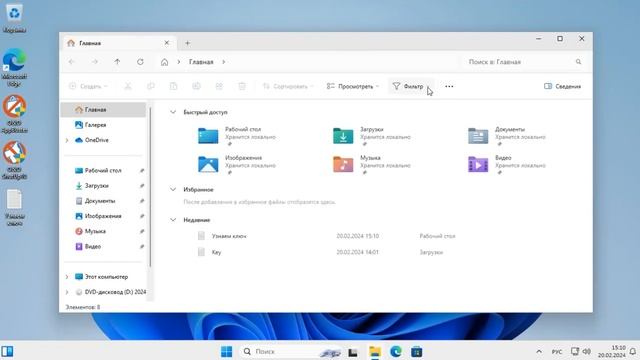
Task: Open Видео folder in quick access grid
Action: 507,164
